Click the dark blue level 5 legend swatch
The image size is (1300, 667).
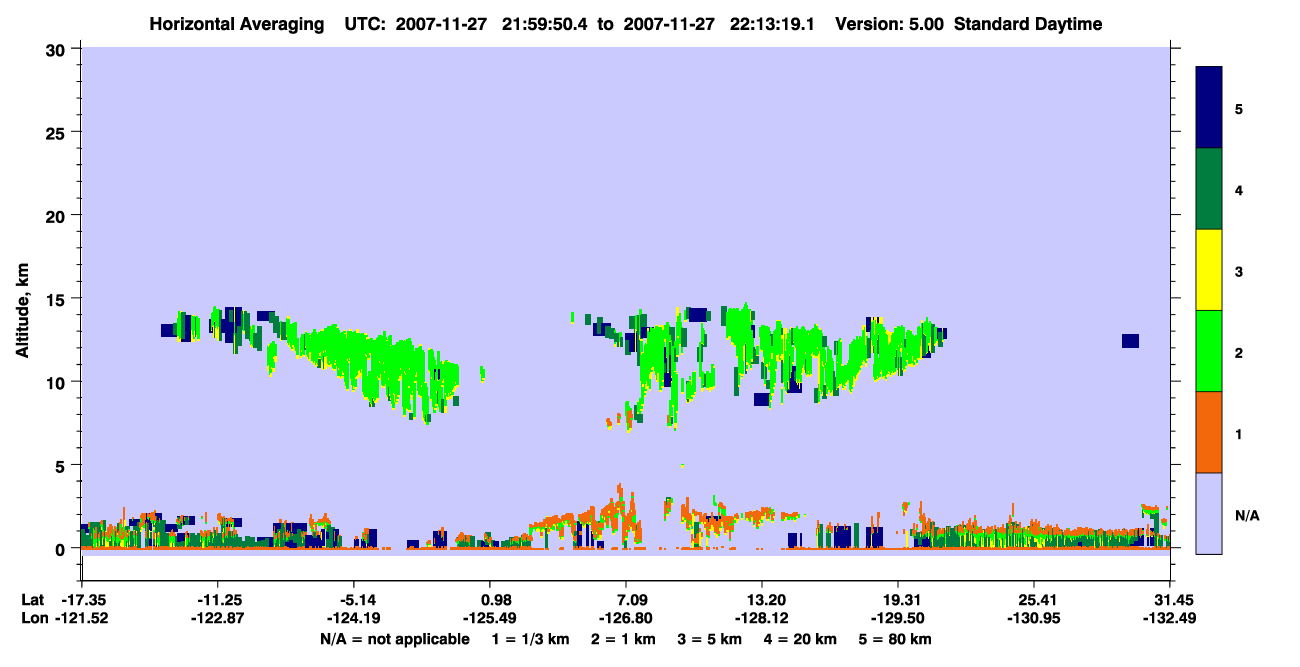click(1209, 108)
